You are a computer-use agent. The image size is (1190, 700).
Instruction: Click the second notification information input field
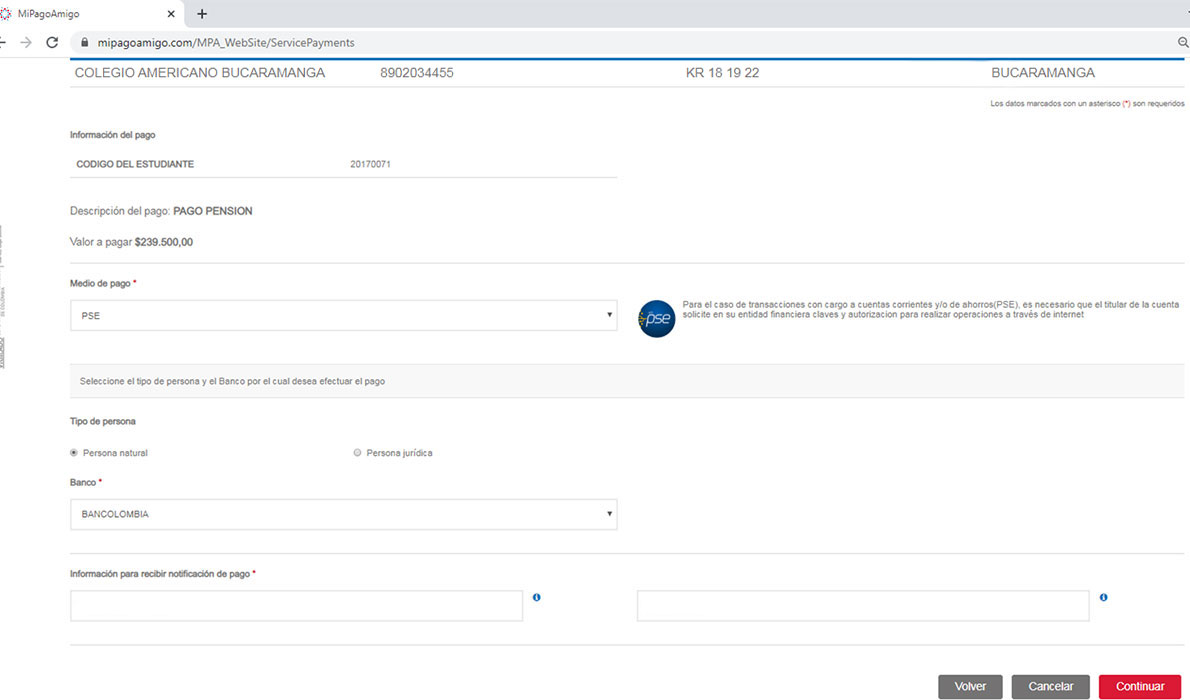[x=862, y=606]
